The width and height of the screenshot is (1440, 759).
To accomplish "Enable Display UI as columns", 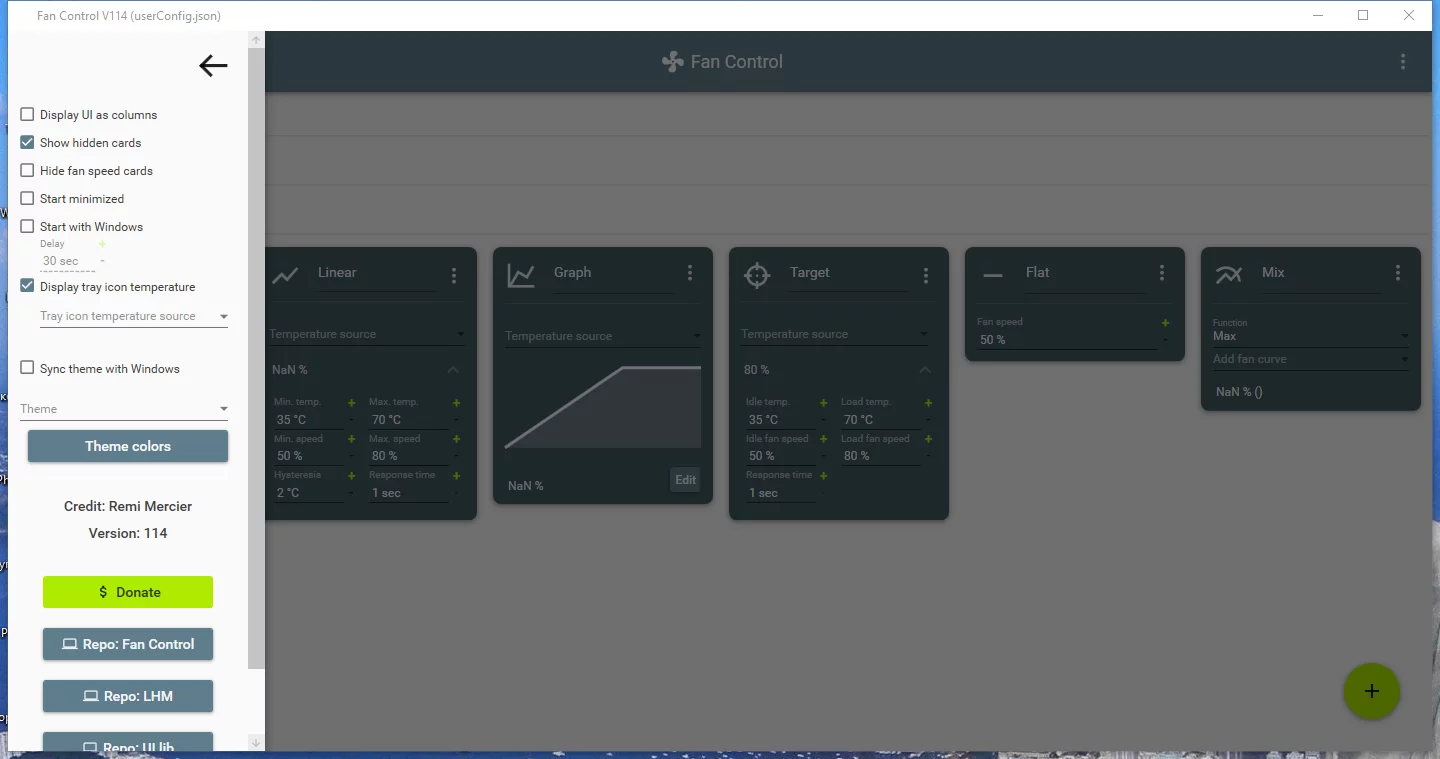I will [x=27, y=115].
